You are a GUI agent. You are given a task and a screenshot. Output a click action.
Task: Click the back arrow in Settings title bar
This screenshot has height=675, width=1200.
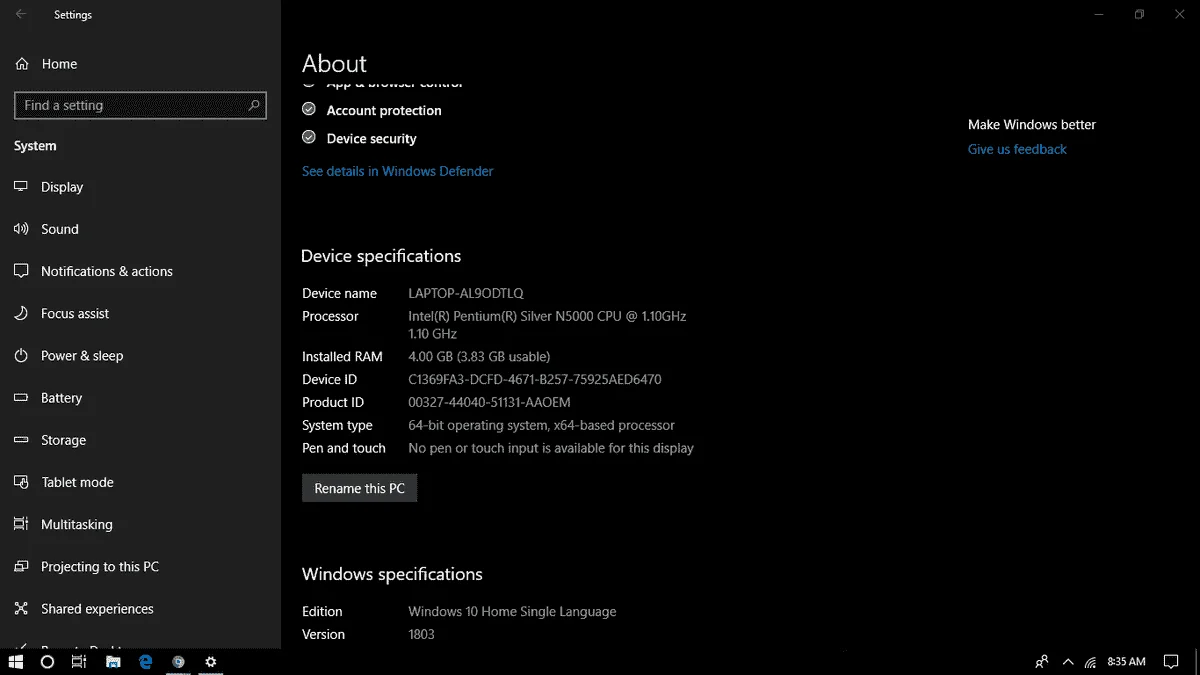(x=21, y=15)
